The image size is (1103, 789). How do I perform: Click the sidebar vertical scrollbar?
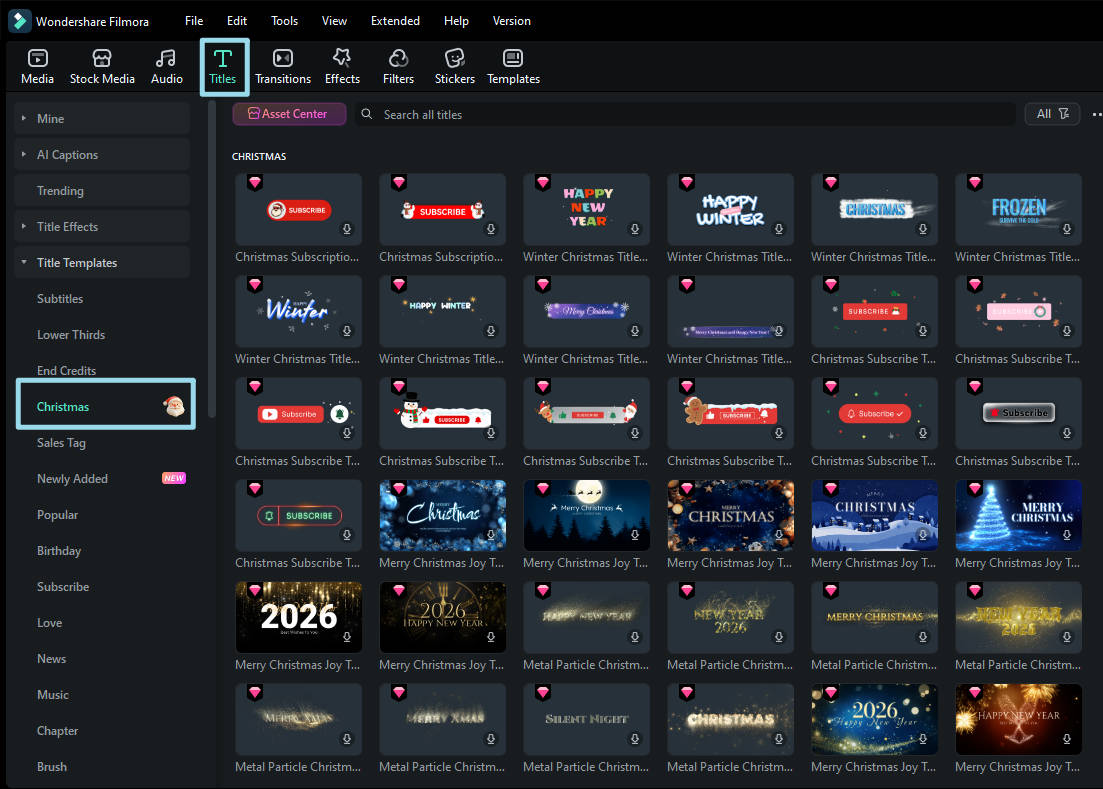pyautogui.click(x=212, y=260)
